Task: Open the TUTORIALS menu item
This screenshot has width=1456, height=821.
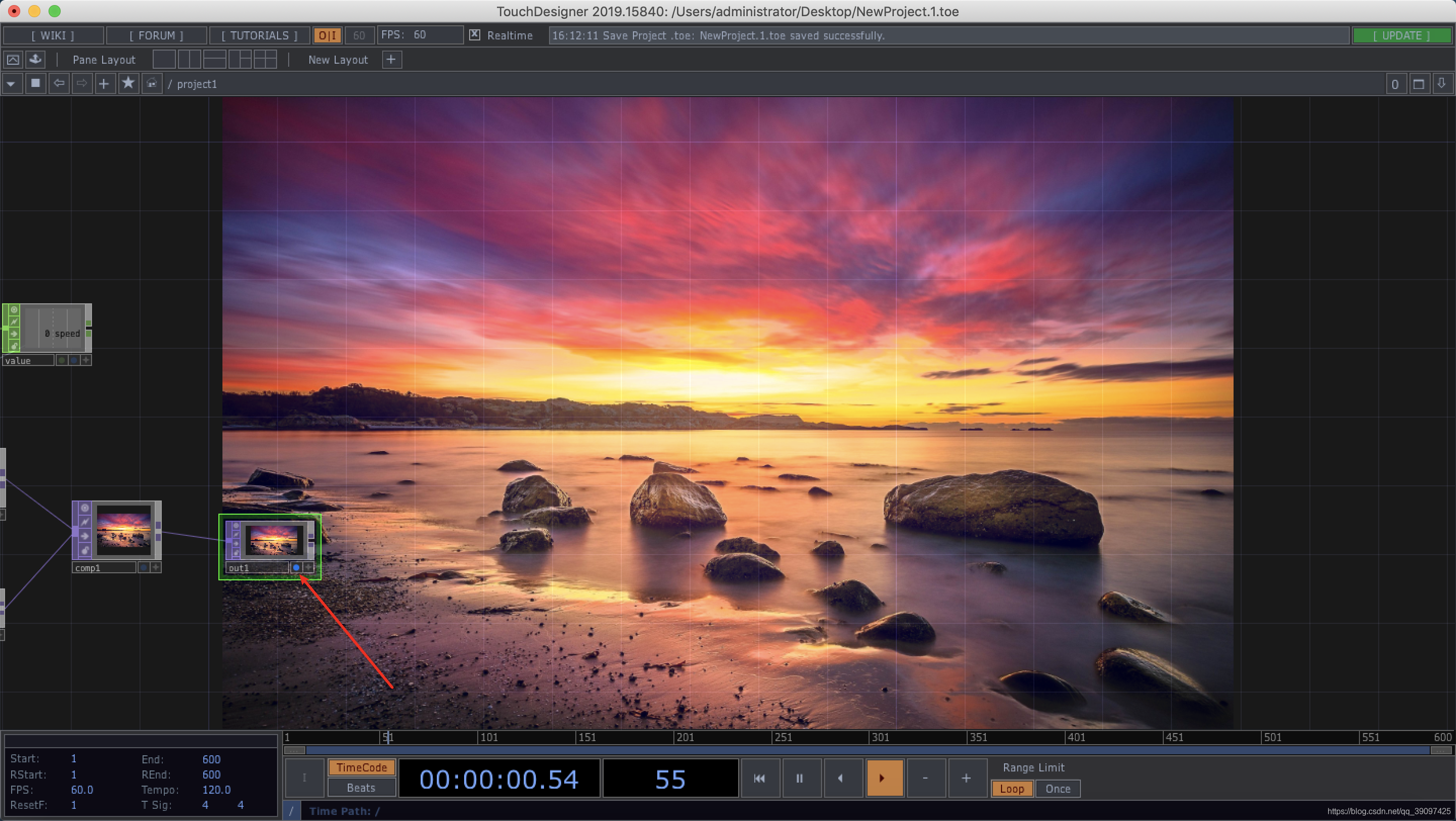Action: [259, 35]
